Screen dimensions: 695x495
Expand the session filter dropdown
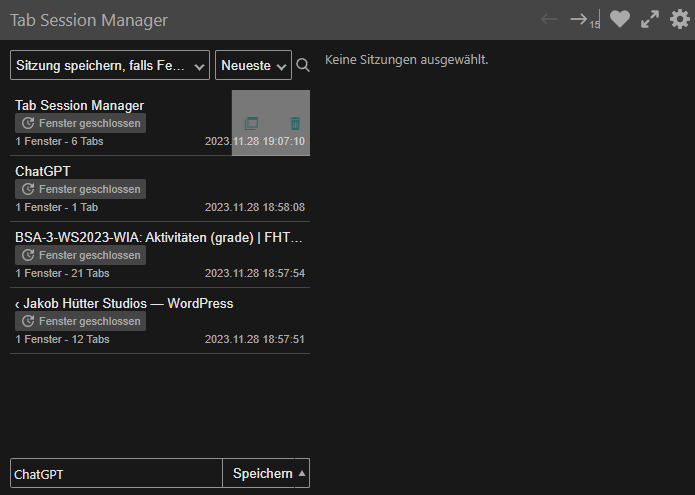(110, 65)
